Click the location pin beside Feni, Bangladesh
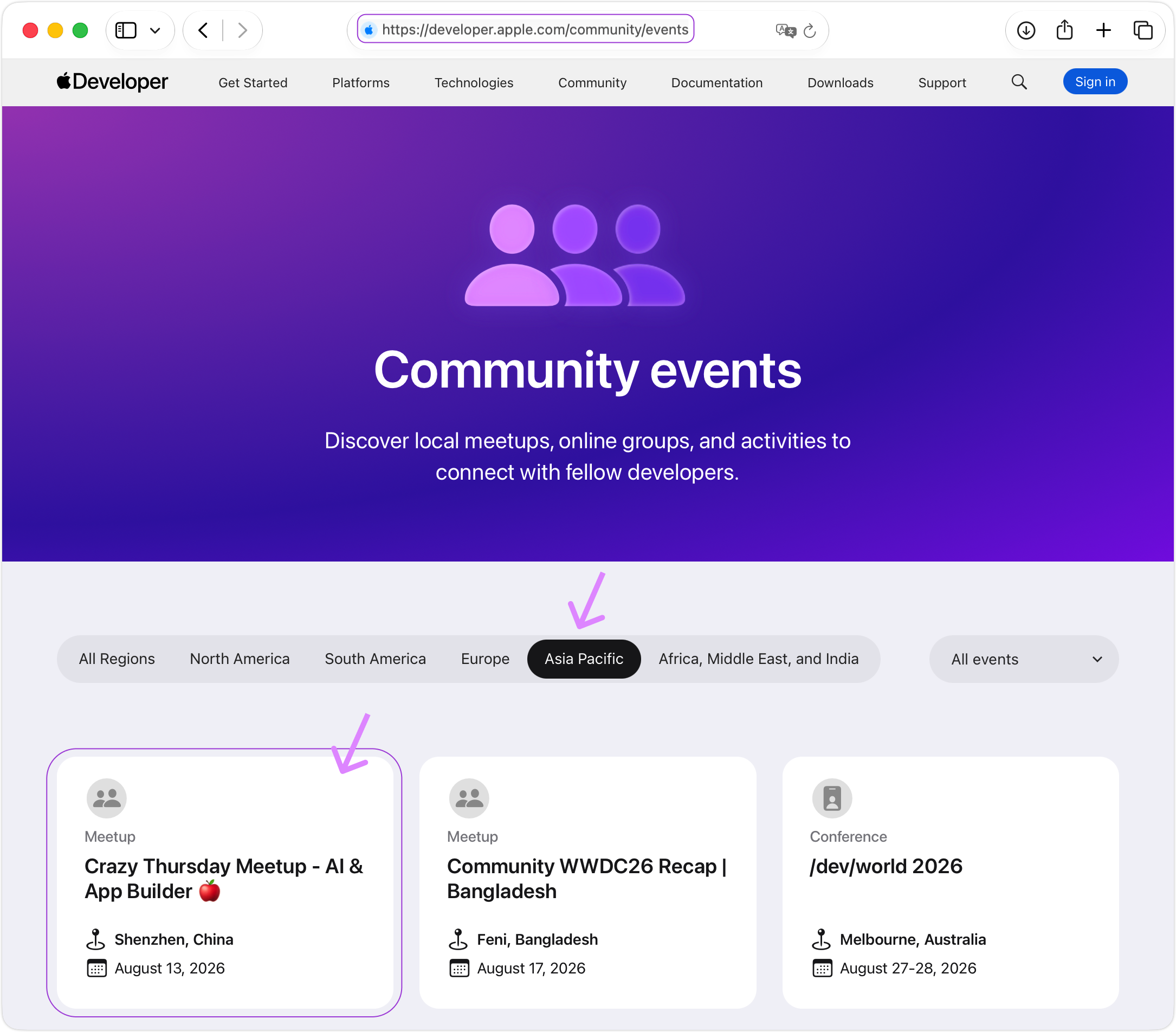The image size is (1176, 1032). coord(458,939)
